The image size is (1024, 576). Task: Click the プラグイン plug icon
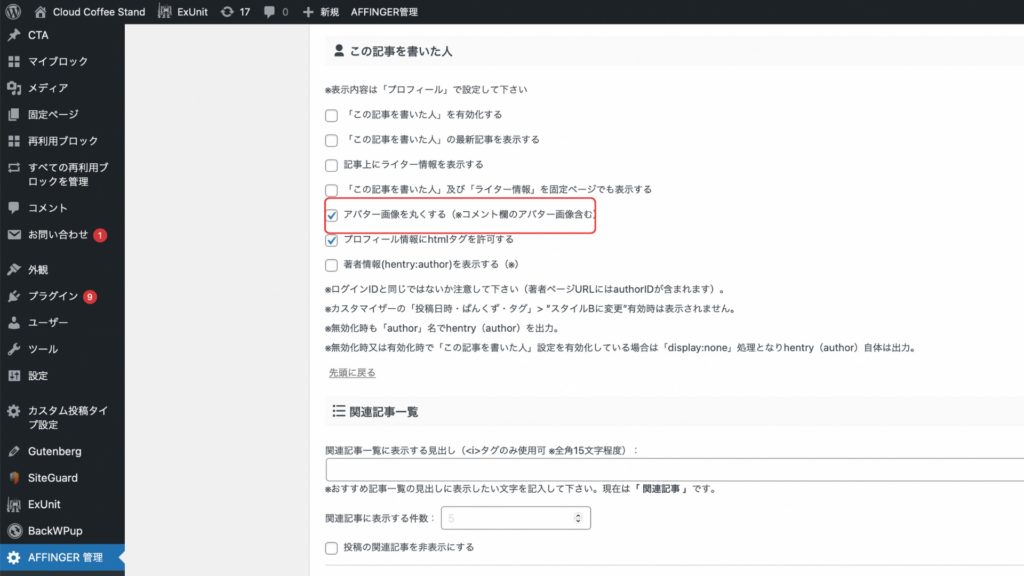[14, 296]
